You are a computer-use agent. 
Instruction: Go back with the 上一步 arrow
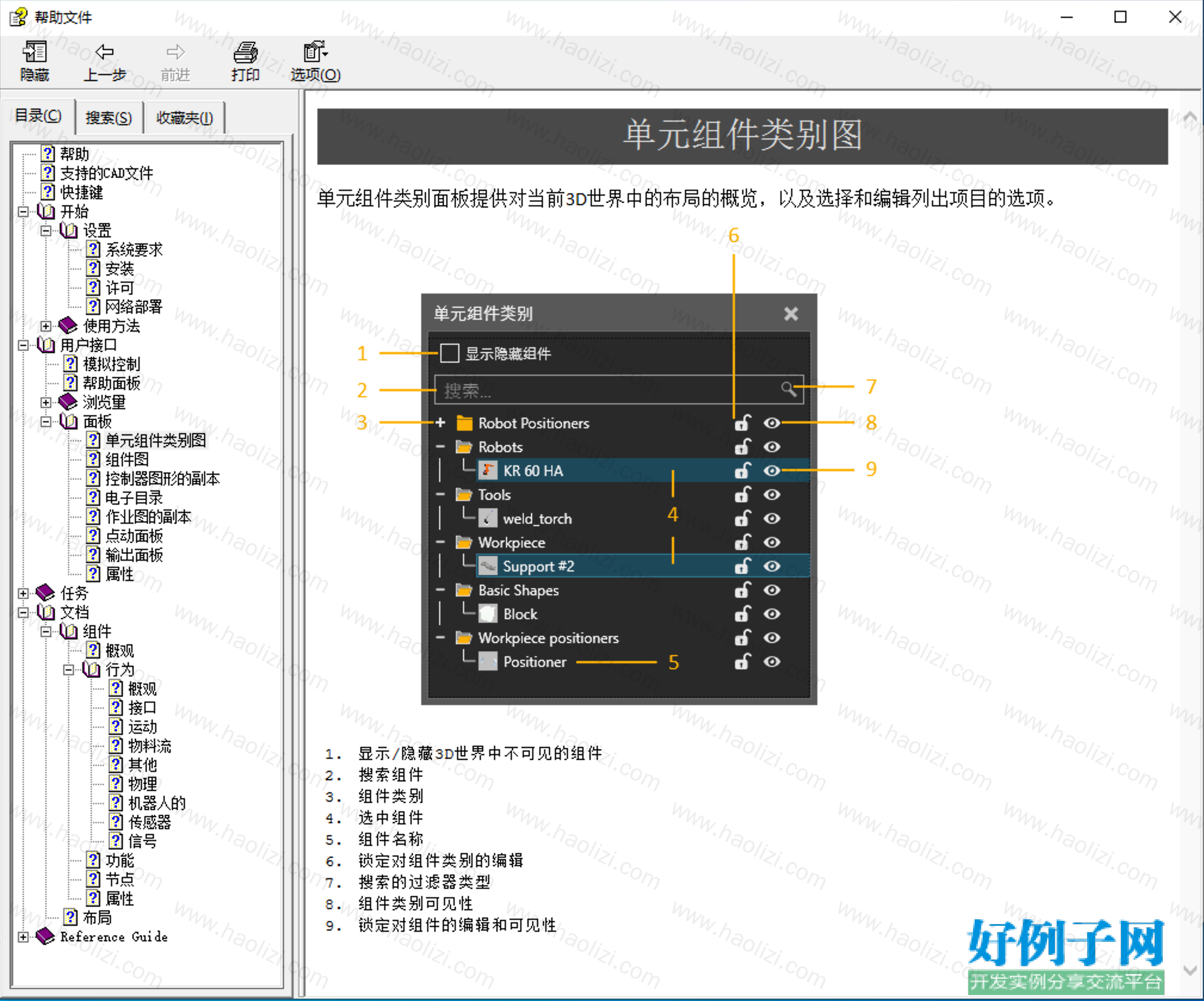point(104,52)
